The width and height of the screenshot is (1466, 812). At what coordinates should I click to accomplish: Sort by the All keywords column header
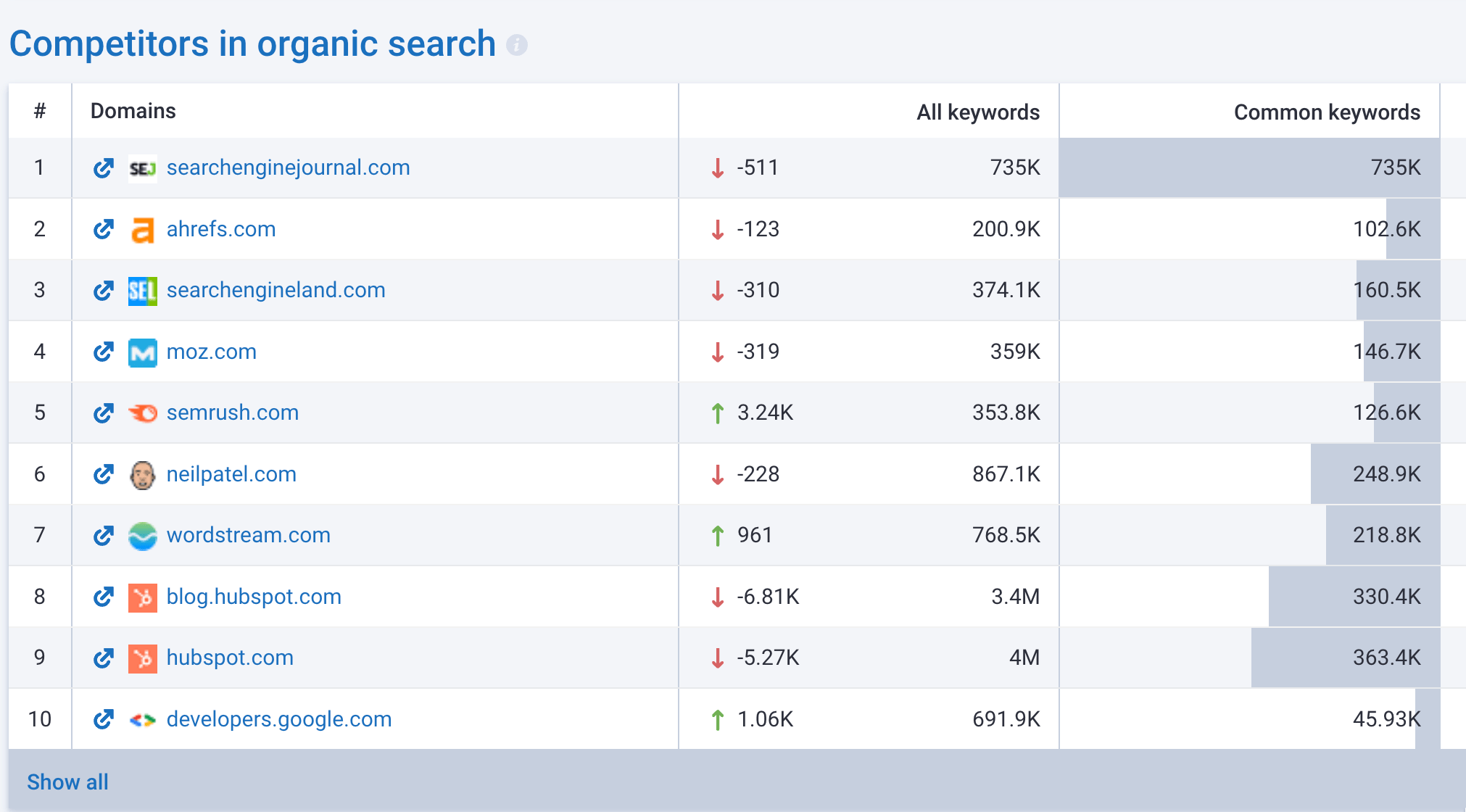pyautogui.click(x=977, y=112)
